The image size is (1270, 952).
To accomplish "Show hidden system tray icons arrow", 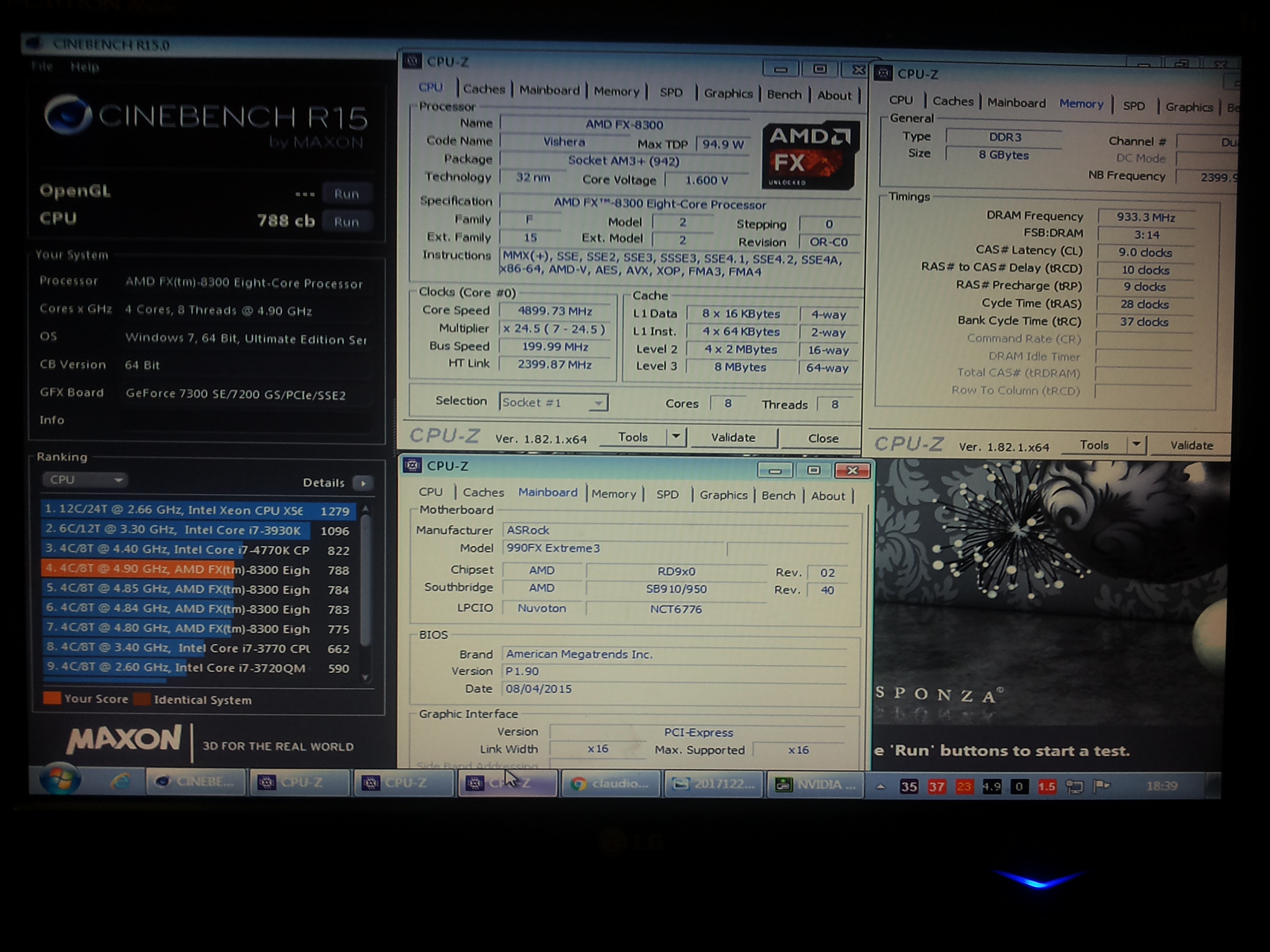I will pos(881,787).
